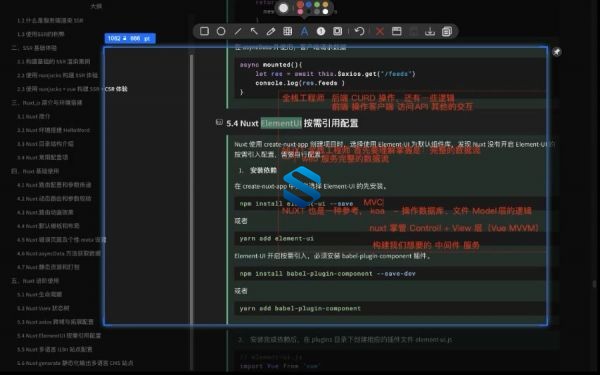Go to outline item 5.3 Nuxt axios
The image size is (600, 375).
pos(55,322)
